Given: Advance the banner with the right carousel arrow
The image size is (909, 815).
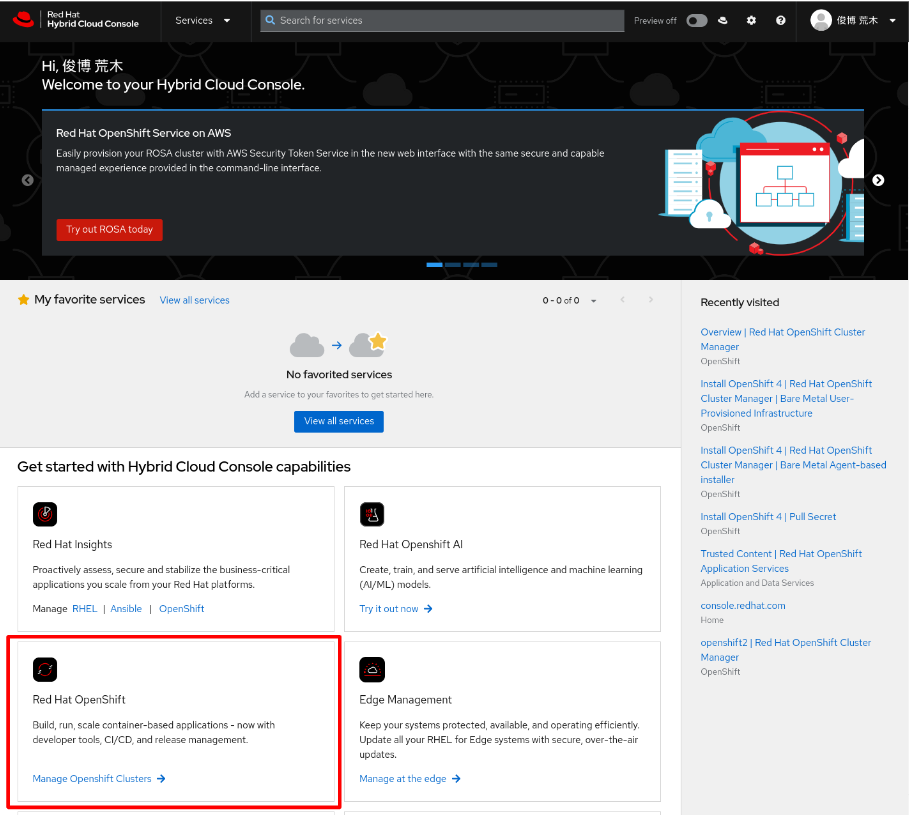Looking at the screenshot, I should point(877,180).
